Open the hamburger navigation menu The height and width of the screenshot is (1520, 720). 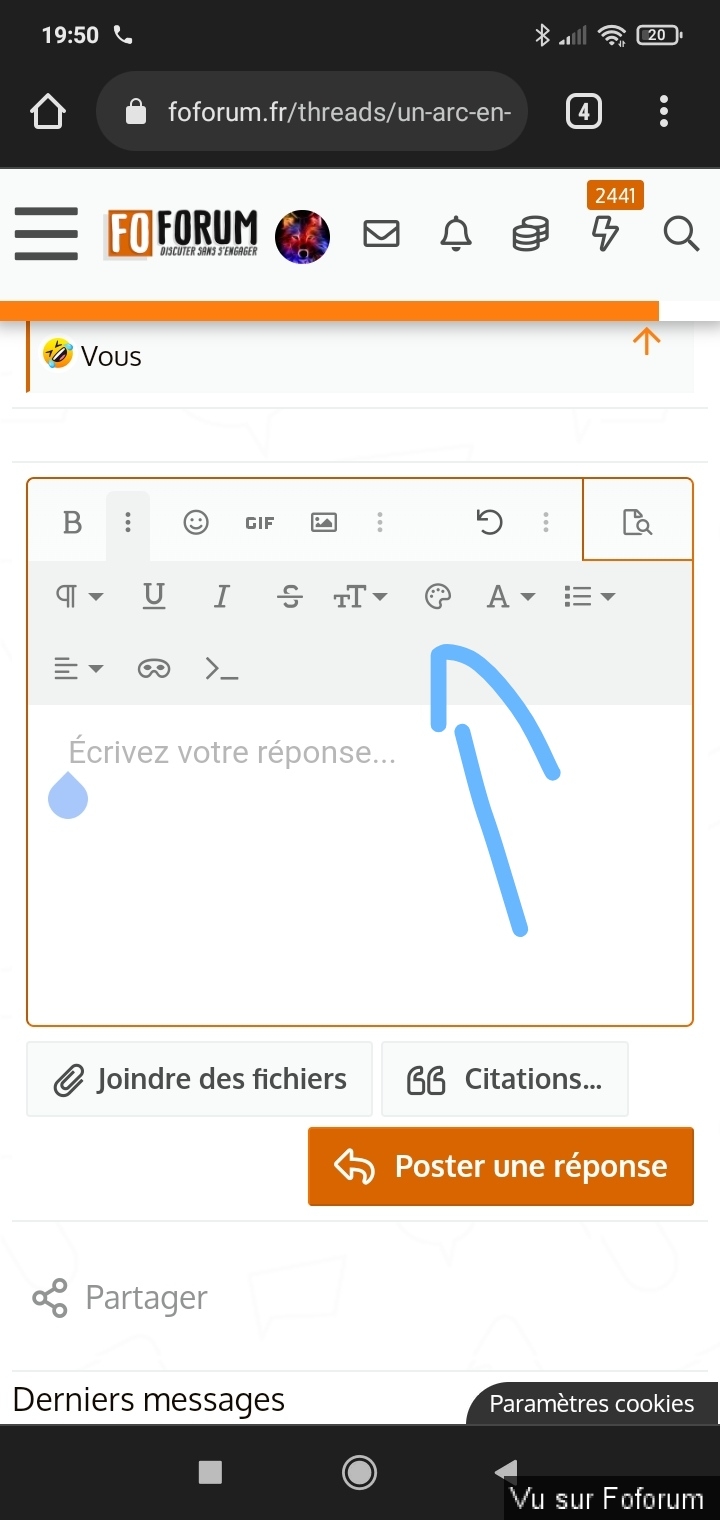point(46,234)
